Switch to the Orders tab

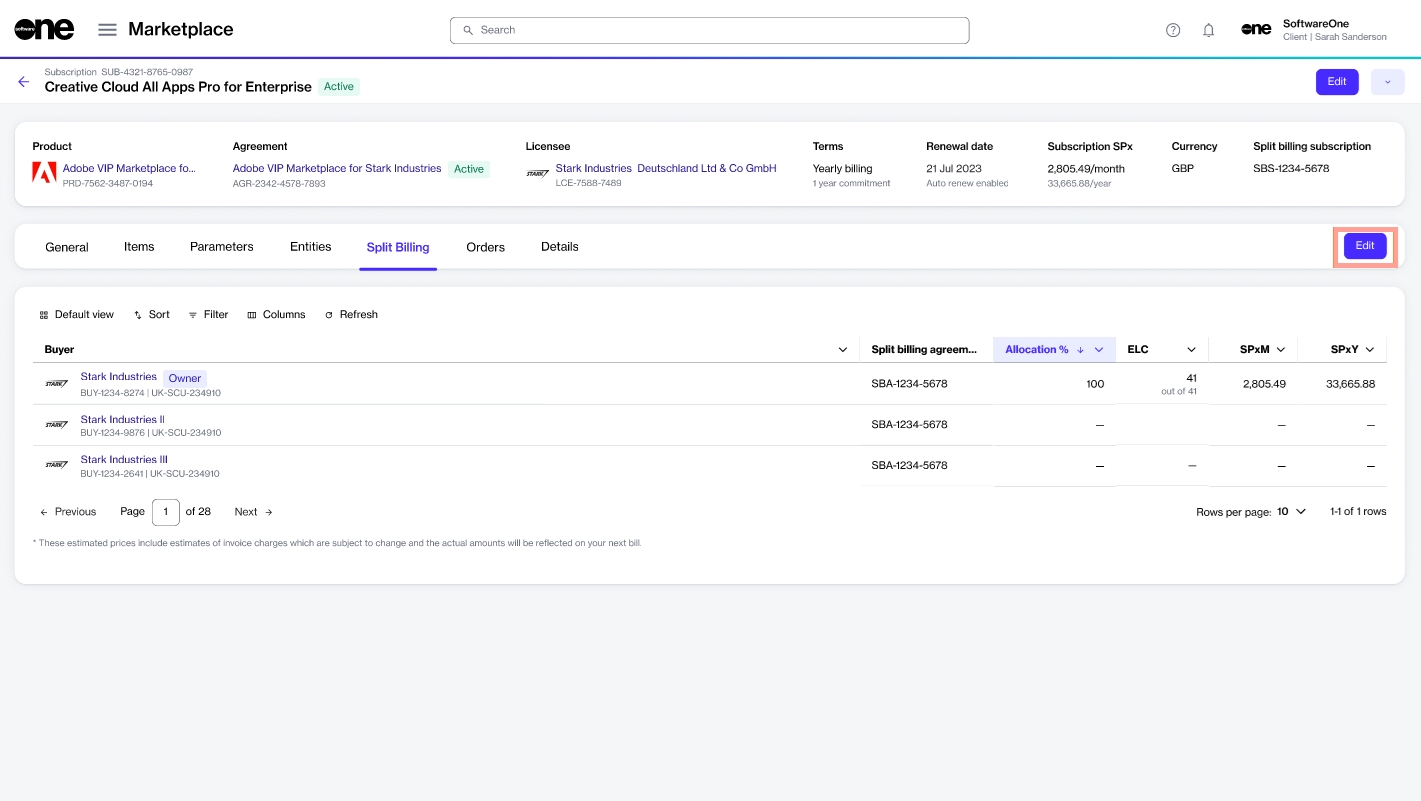pyautogui.click(x=485, y=247)
